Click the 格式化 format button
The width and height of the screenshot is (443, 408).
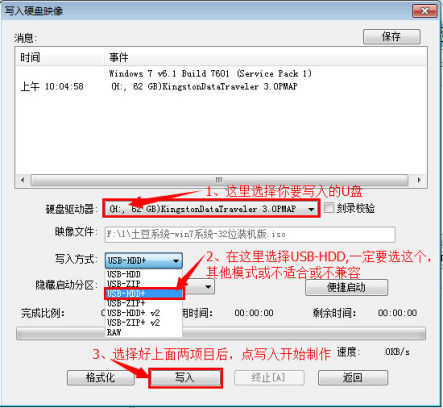click(x=101, y=378)
